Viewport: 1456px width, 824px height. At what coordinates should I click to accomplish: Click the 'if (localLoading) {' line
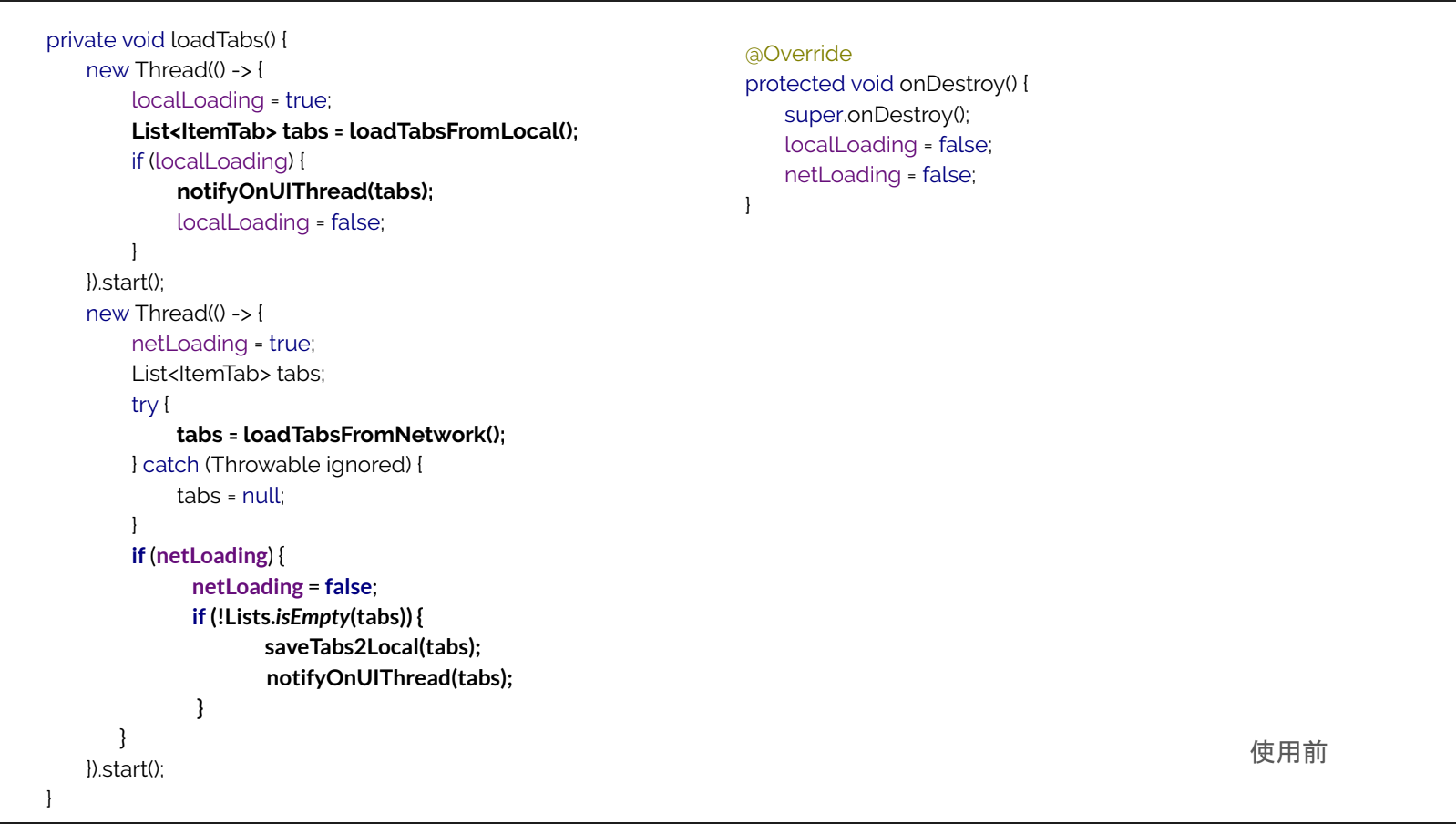(219, 161)
